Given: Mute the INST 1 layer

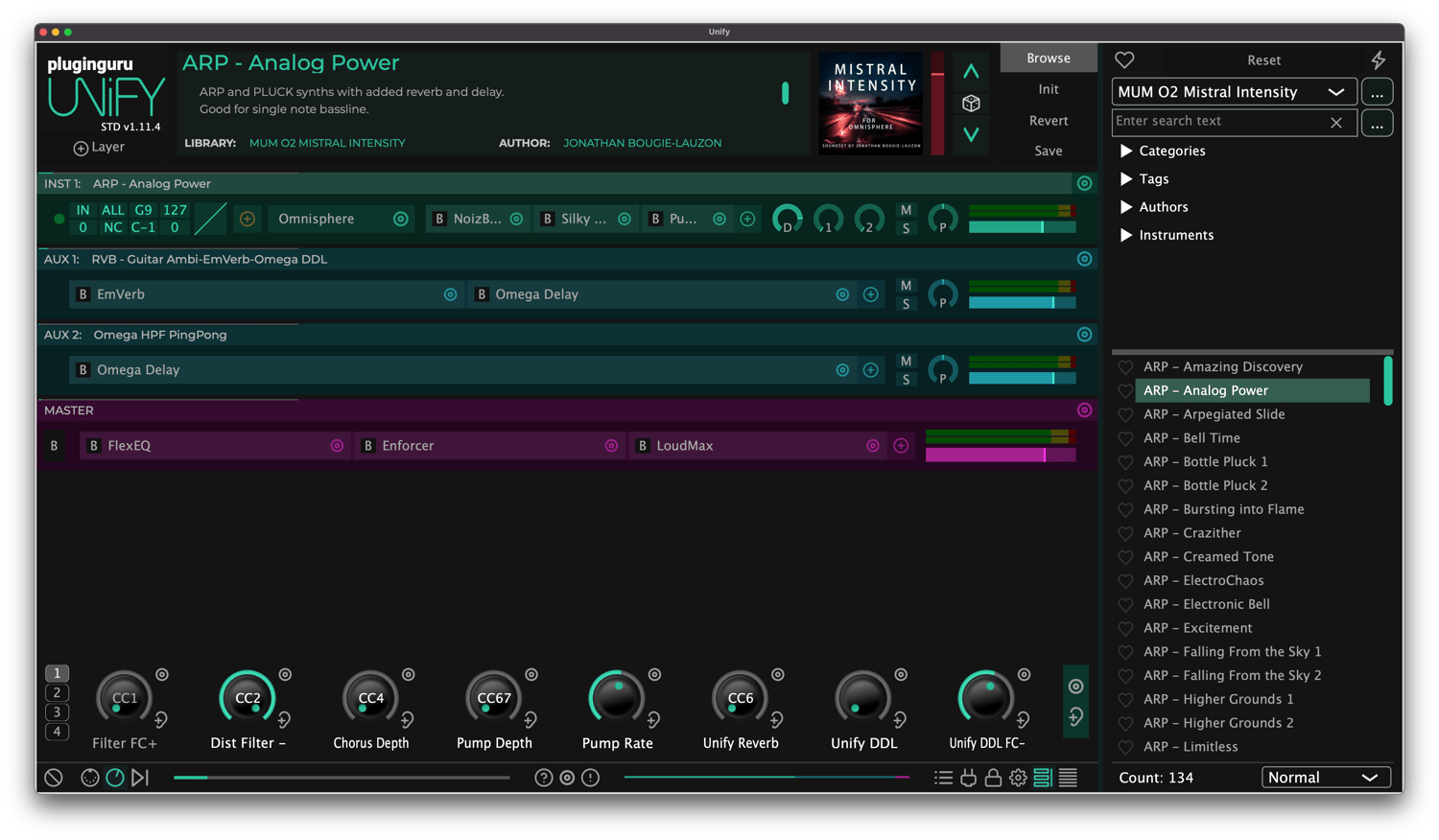Looking at the screenshot, I should tap(906, 210).
